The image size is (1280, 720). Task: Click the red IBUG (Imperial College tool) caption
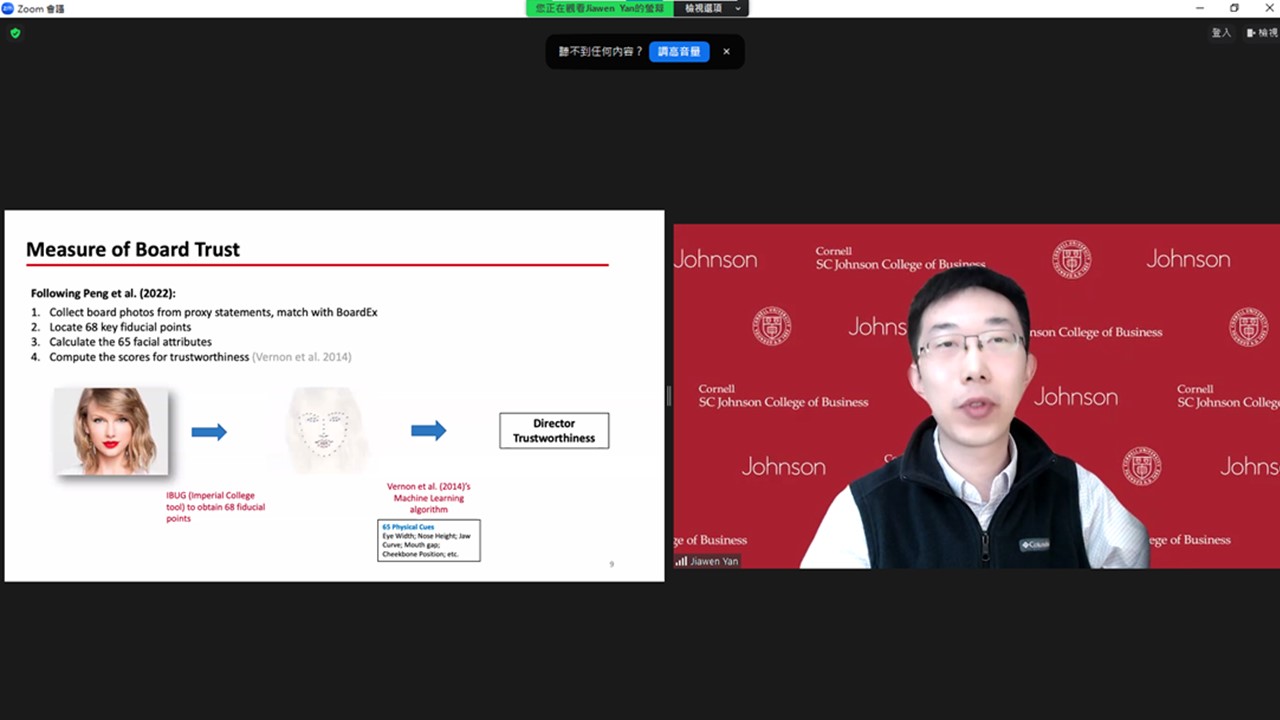pyautogui.click(x=215, y=507)
